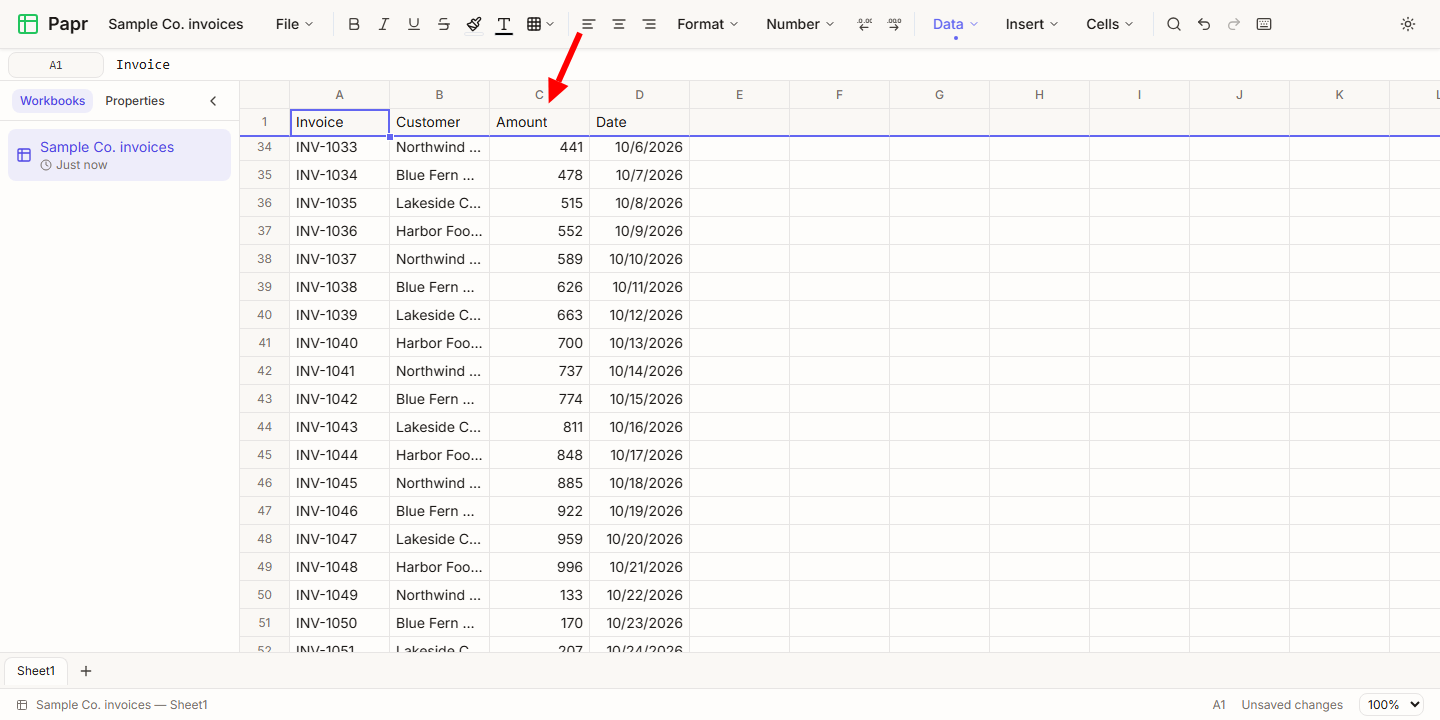Viewport: 1440px width, 720px height.
Task: Select cell with date 10/15/2026
Action: click(x=640, y=399)
